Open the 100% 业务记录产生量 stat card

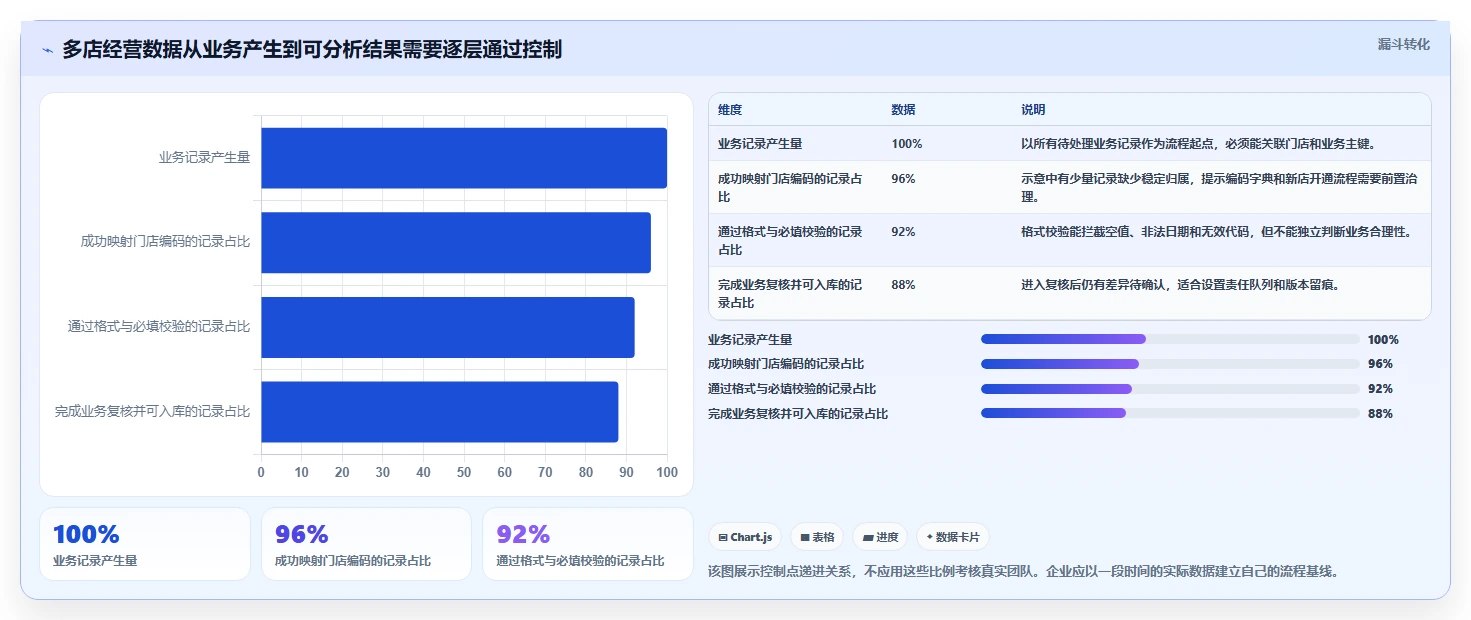coord(145,544)
